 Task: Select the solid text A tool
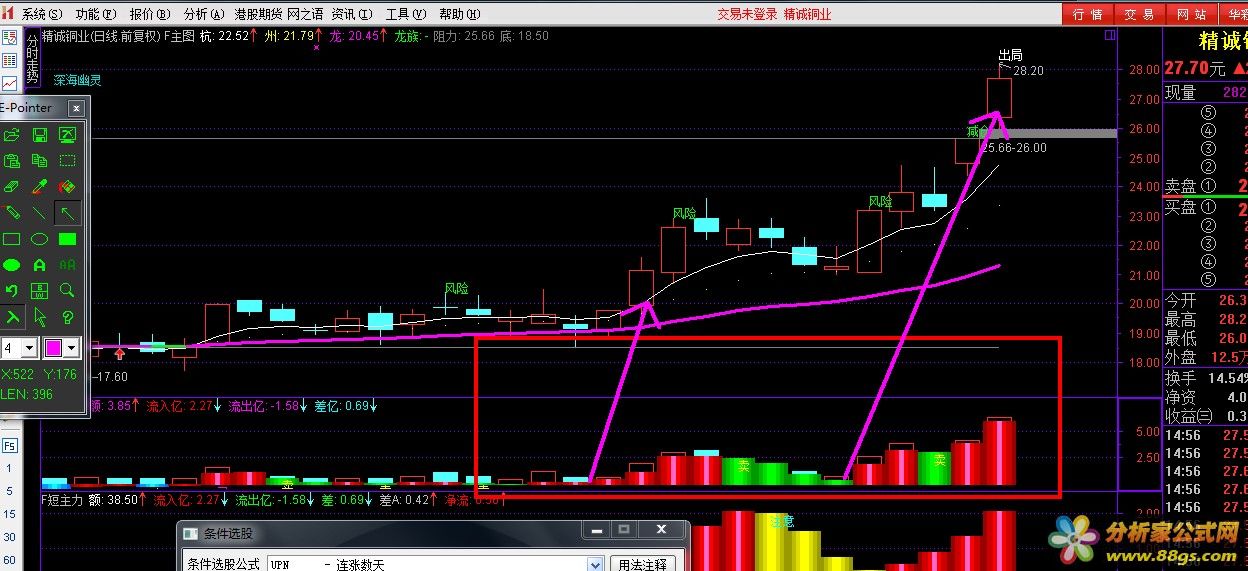coord(40,265)
